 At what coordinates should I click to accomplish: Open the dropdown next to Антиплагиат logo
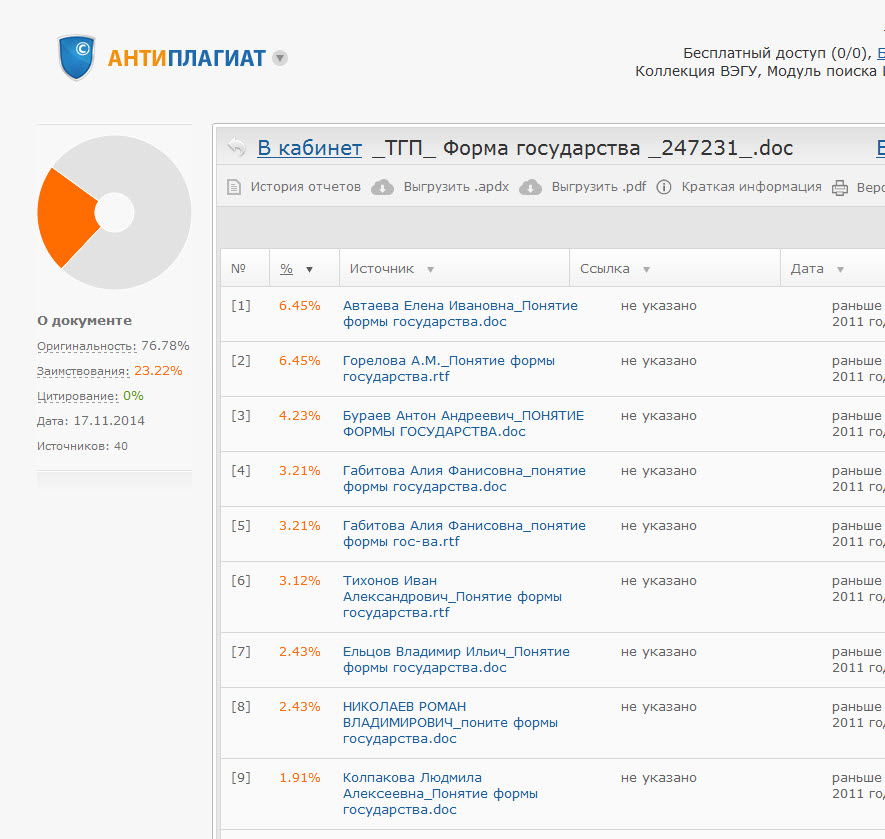tap(280, 58)
